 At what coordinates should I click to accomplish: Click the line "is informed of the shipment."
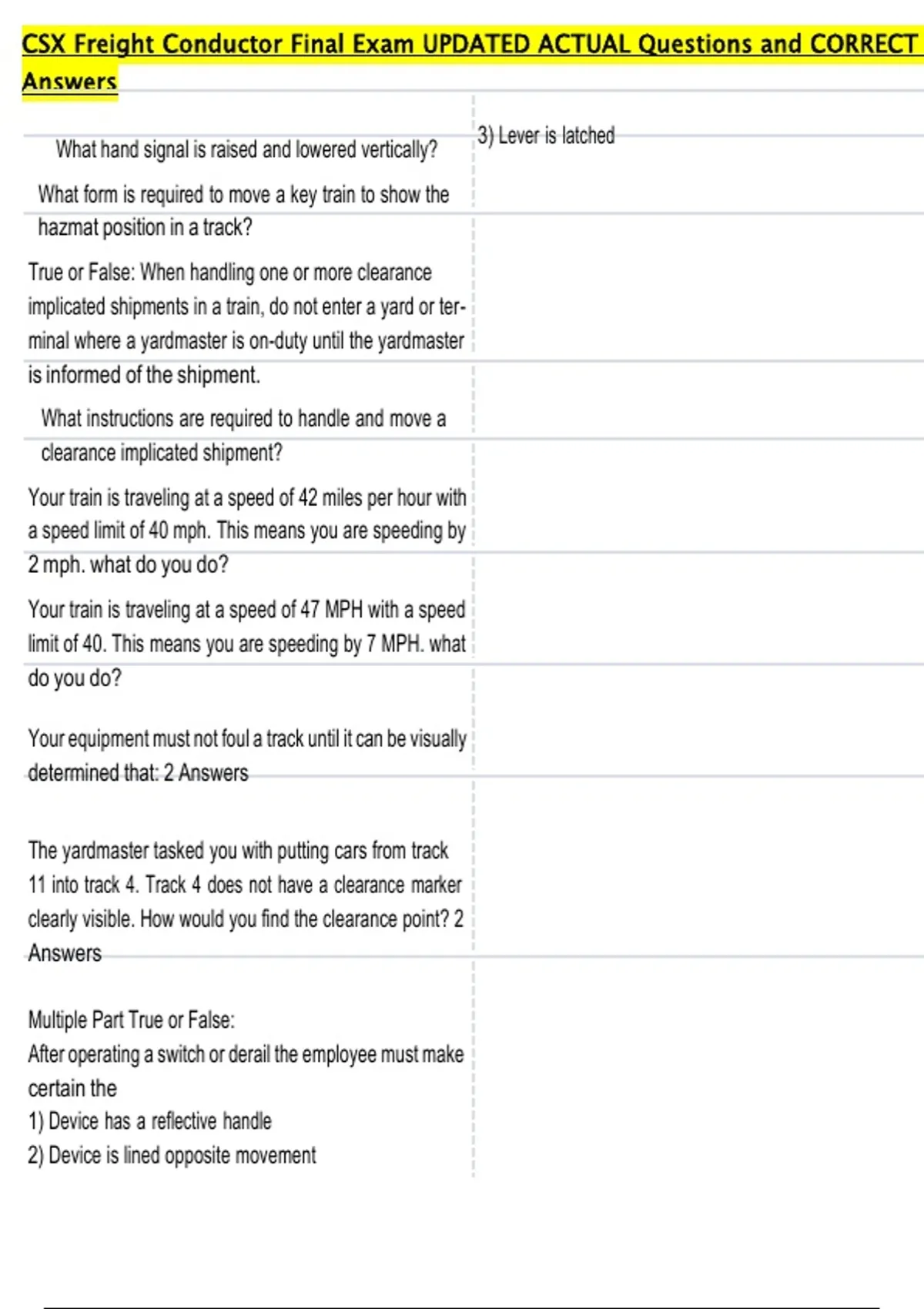144,375
